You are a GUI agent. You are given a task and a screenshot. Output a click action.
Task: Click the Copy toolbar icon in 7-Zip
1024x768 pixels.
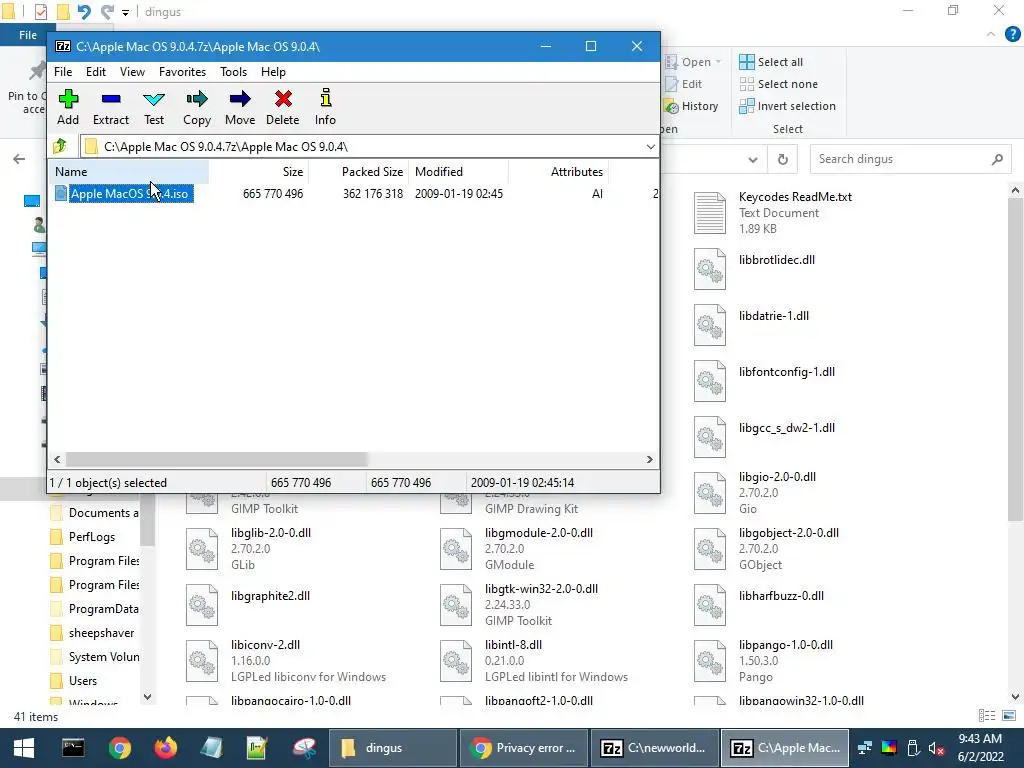pyautogui.click(x=197, y=107)
